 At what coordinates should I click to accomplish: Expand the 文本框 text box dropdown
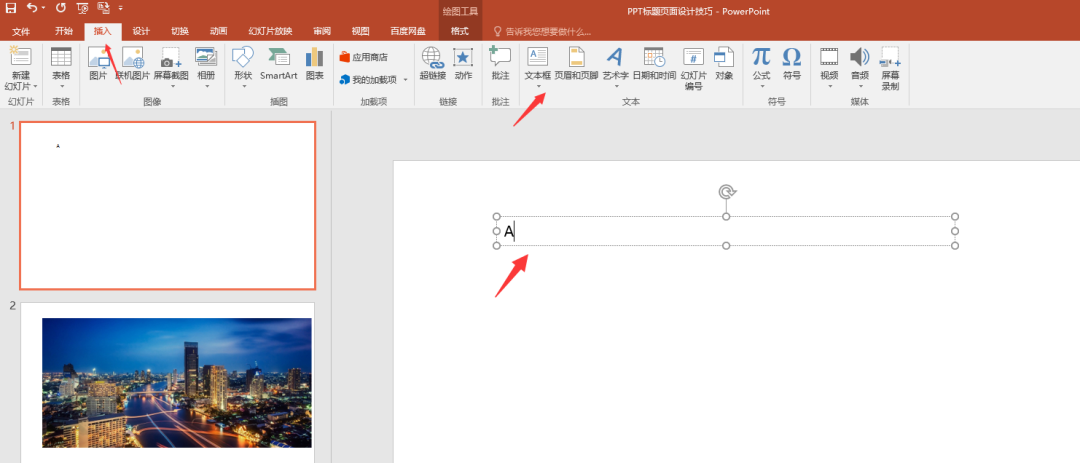tap(538, 87)
